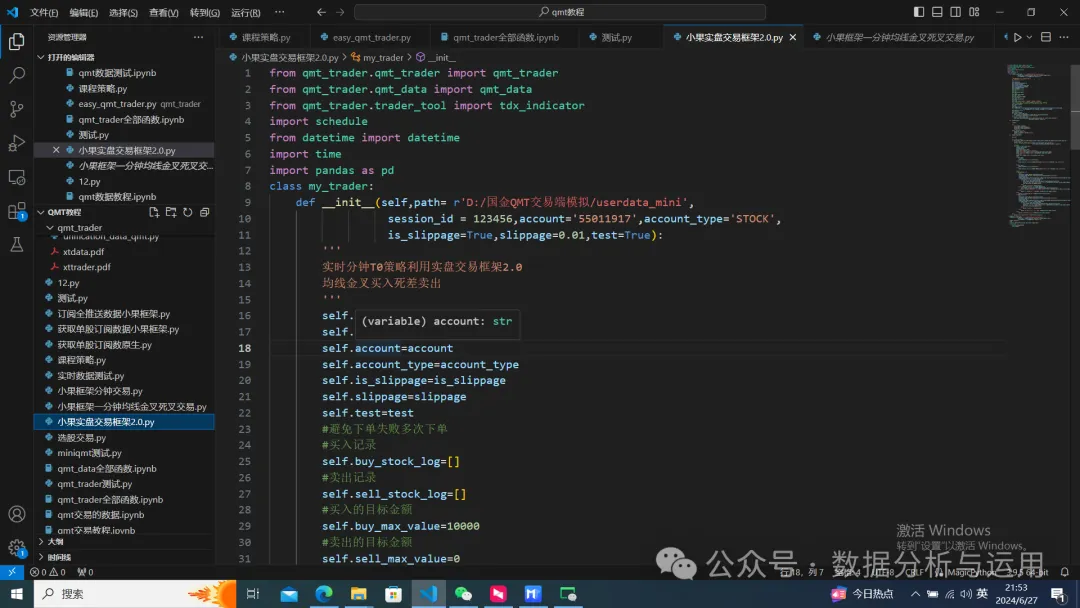Refresh the QMT教程 explorer tree
The image size is (1080, 608).
(x=187, y=212)
